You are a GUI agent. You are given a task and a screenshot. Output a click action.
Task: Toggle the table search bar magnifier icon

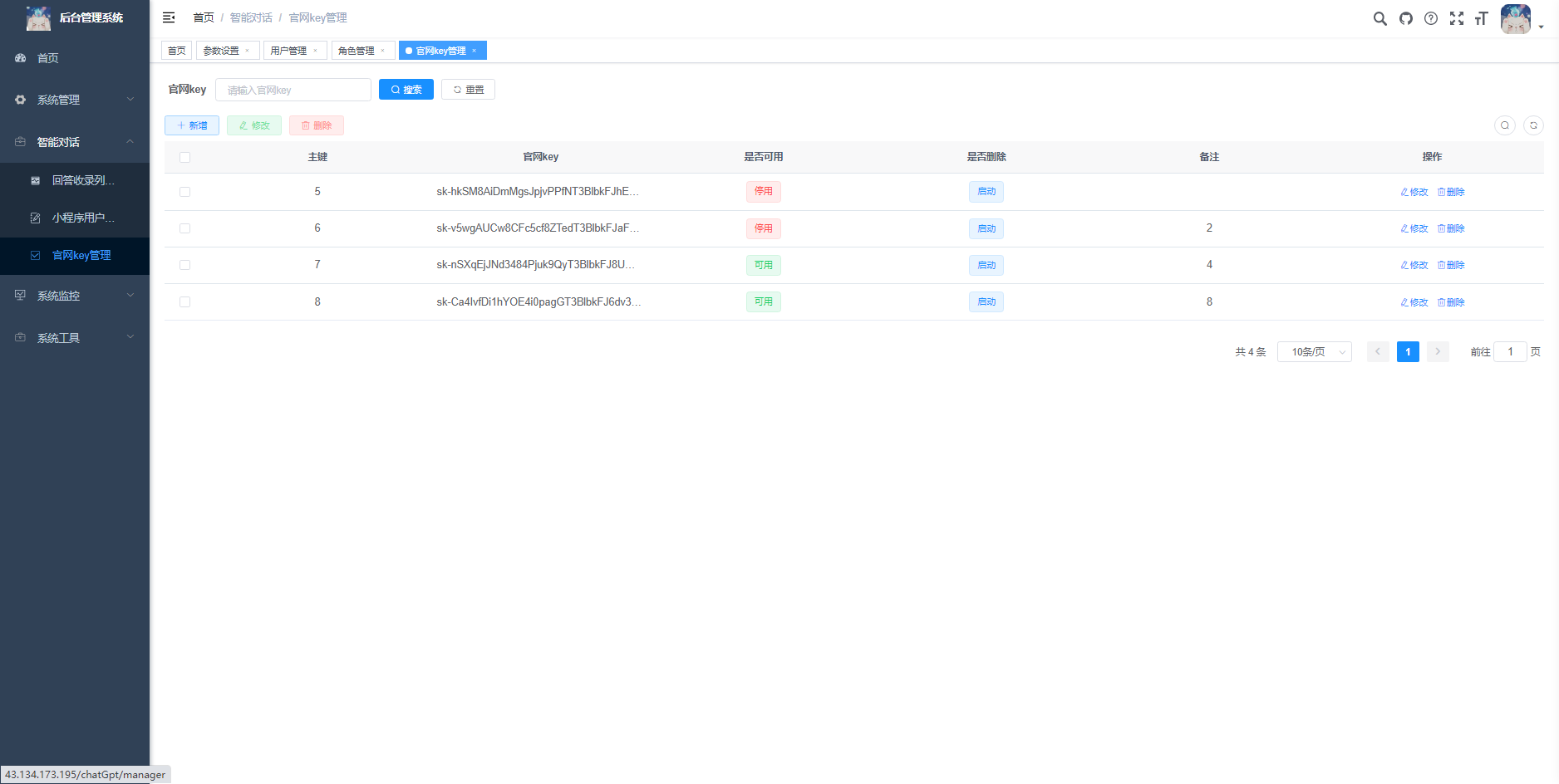coord(1504,125)
